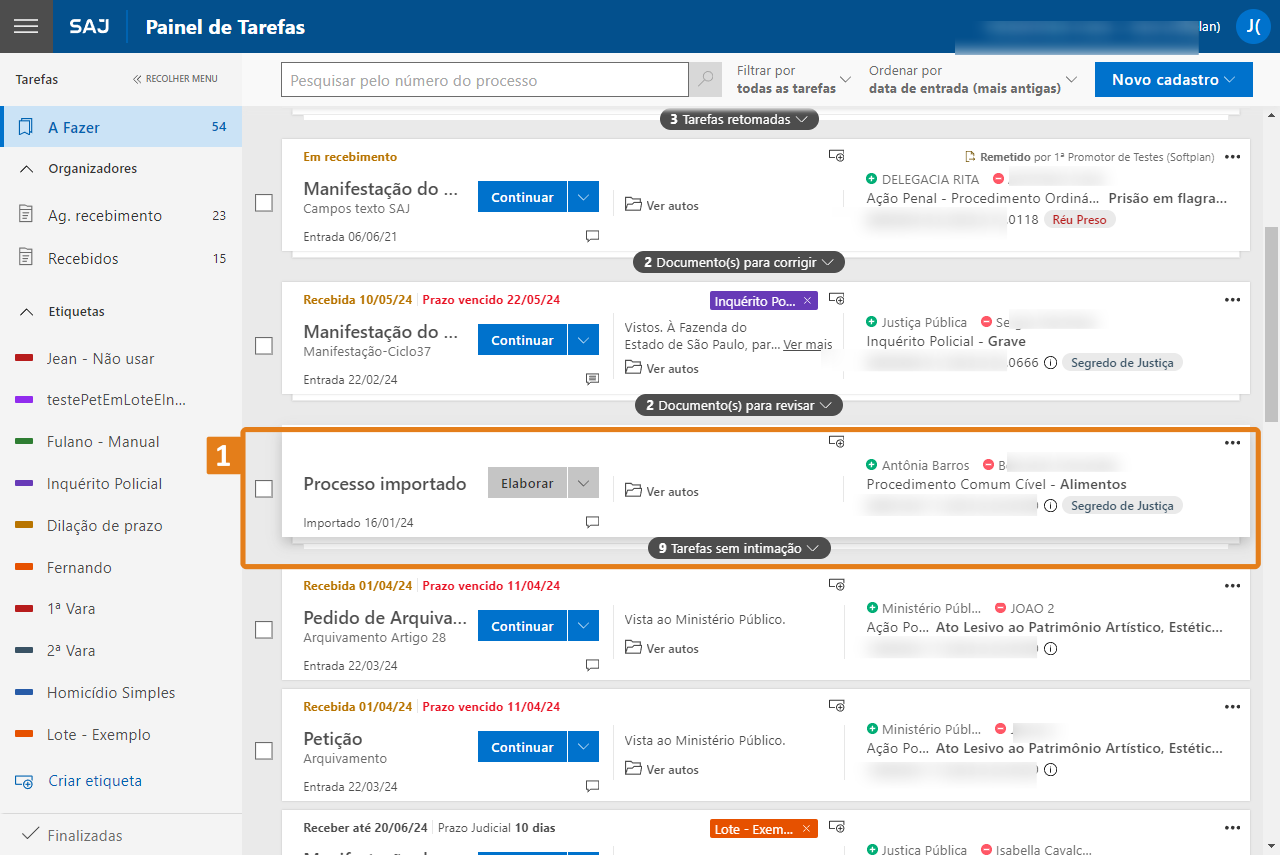The height and width of the screenshot is (855, 1280).
Task: Expand 9 Tarefas sem intimação
Action: 739,548
